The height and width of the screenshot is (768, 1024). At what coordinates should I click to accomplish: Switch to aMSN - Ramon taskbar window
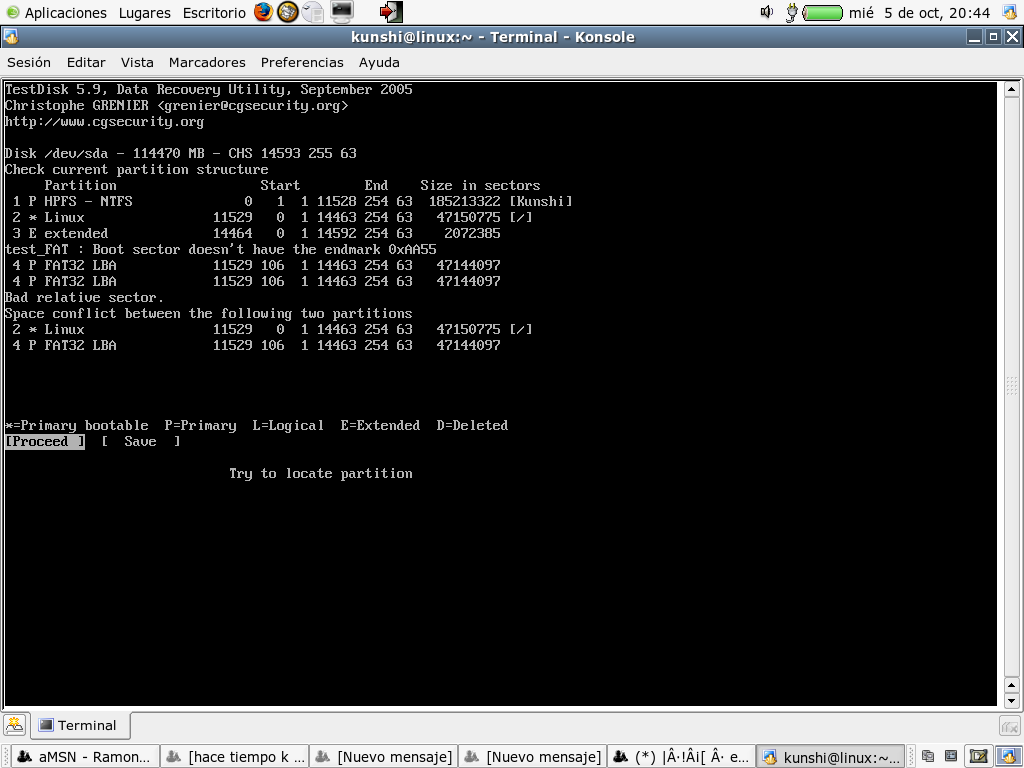(86, 756)
